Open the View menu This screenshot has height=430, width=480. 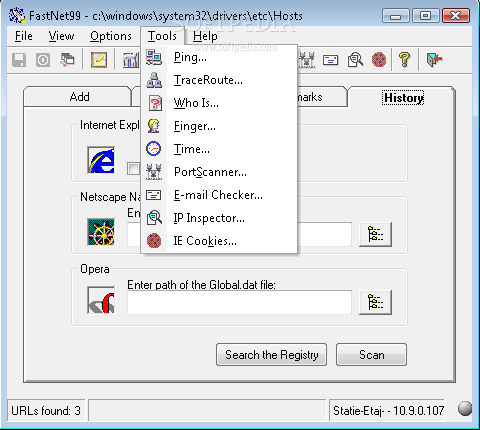61,36
